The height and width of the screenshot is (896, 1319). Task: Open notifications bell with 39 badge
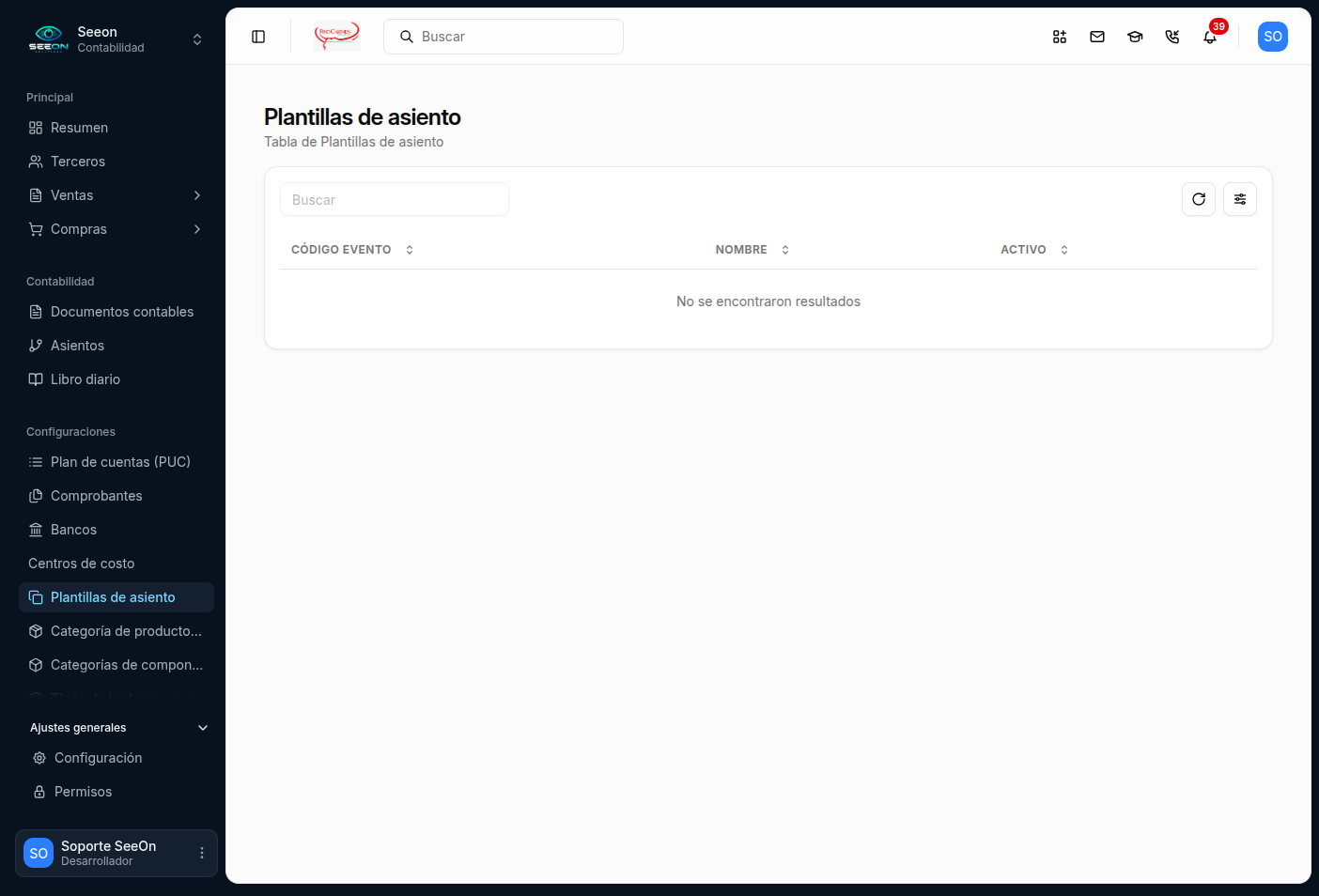[x=1210, y=37]
